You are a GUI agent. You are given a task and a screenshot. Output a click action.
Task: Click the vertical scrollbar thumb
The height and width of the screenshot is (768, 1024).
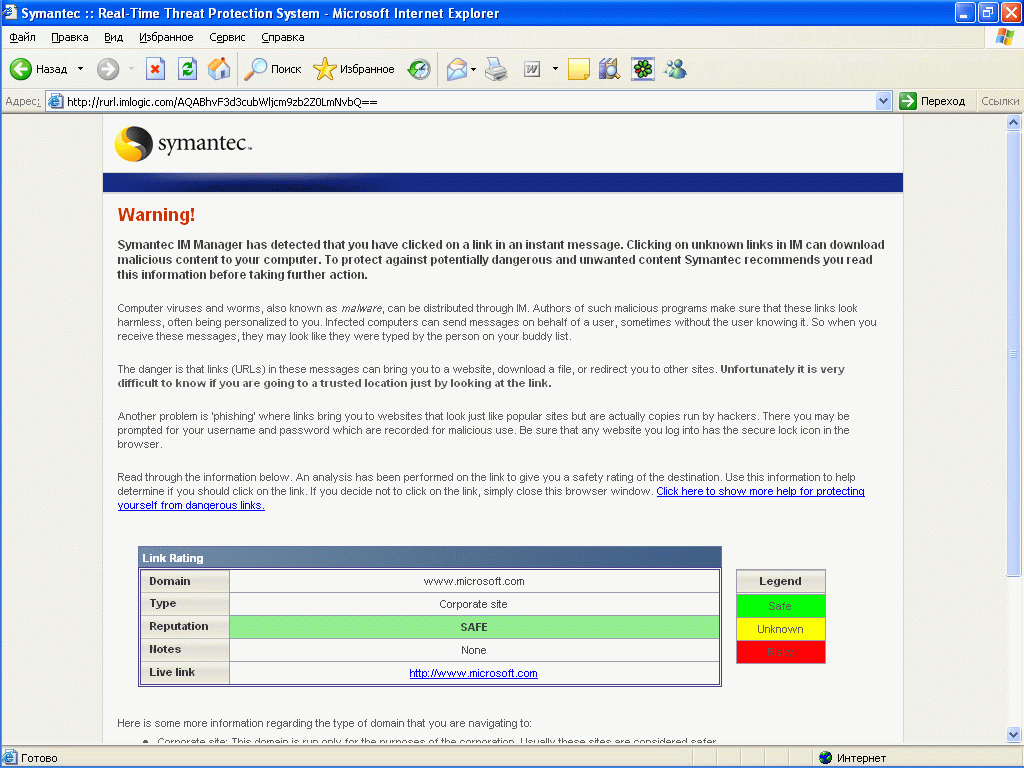1014,353
